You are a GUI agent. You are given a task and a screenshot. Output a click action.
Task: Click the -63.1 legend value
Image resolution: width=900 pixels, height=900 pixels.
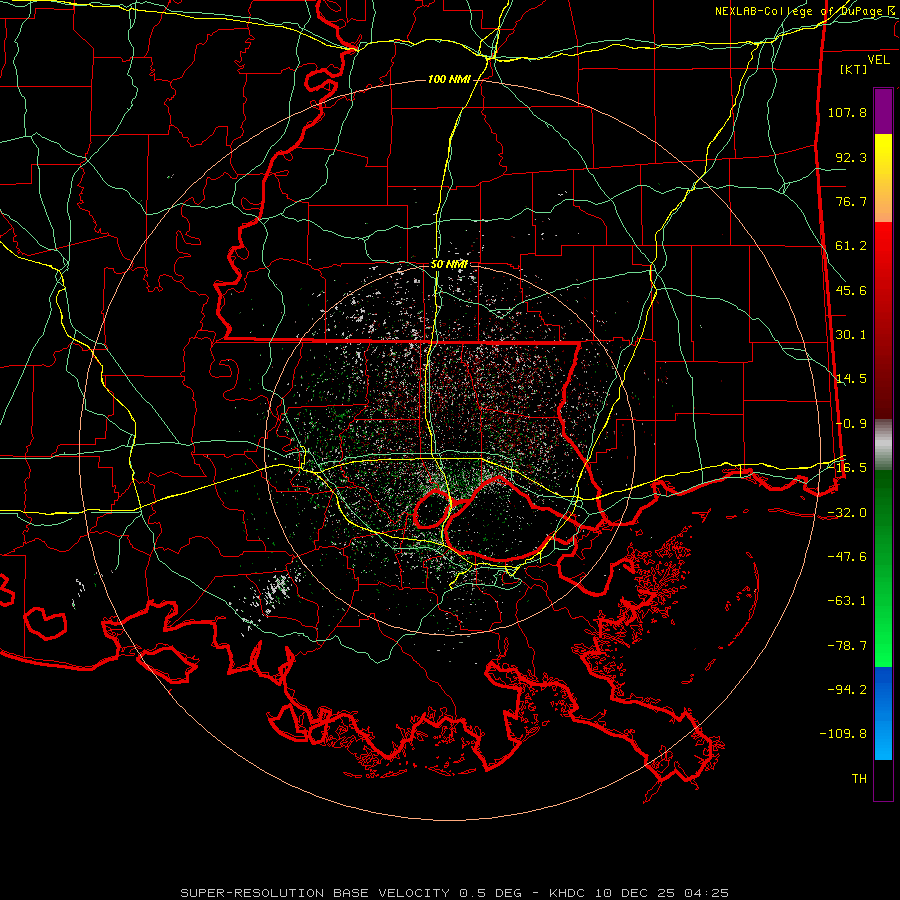[x=847, y=601]
